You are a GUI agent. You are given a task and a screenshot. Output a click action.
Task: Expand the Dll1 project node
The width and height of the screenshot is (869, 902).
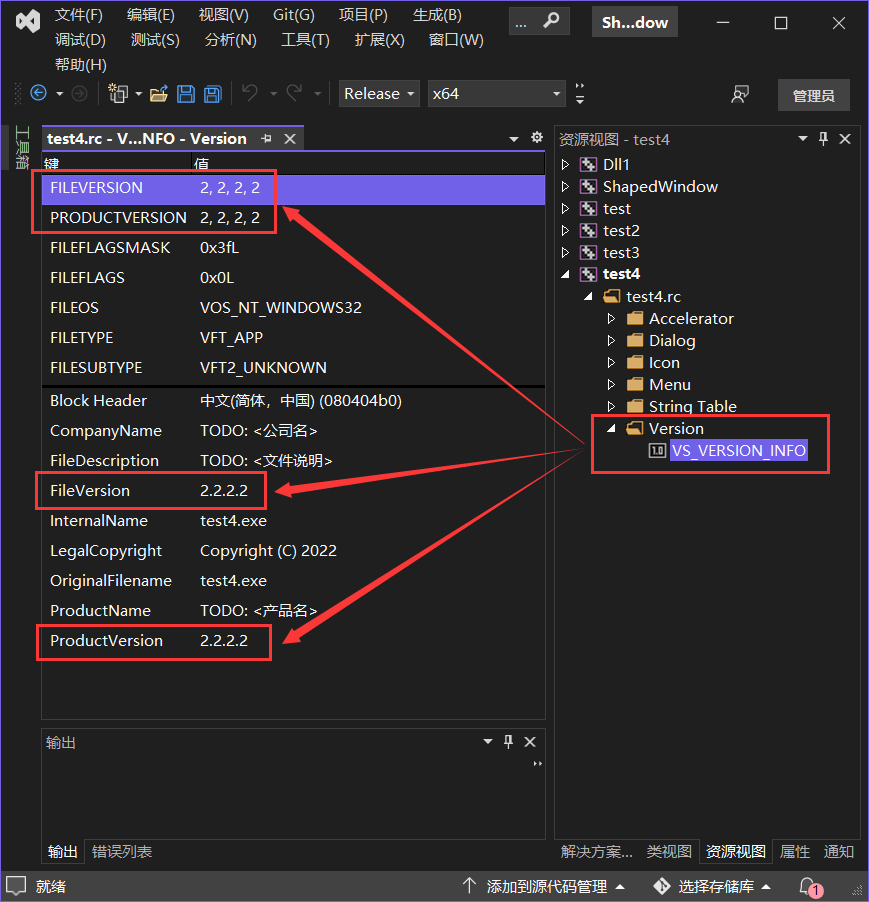565,165
